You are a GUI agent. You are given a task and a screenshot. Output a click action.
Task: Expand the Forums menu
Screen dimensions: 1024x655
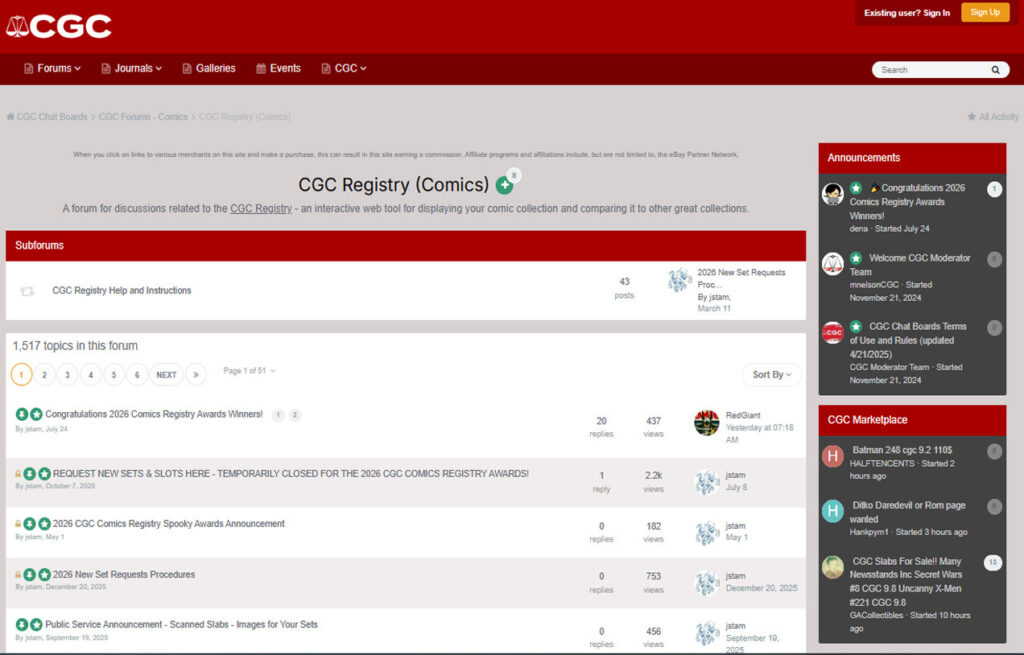(52, 69)
